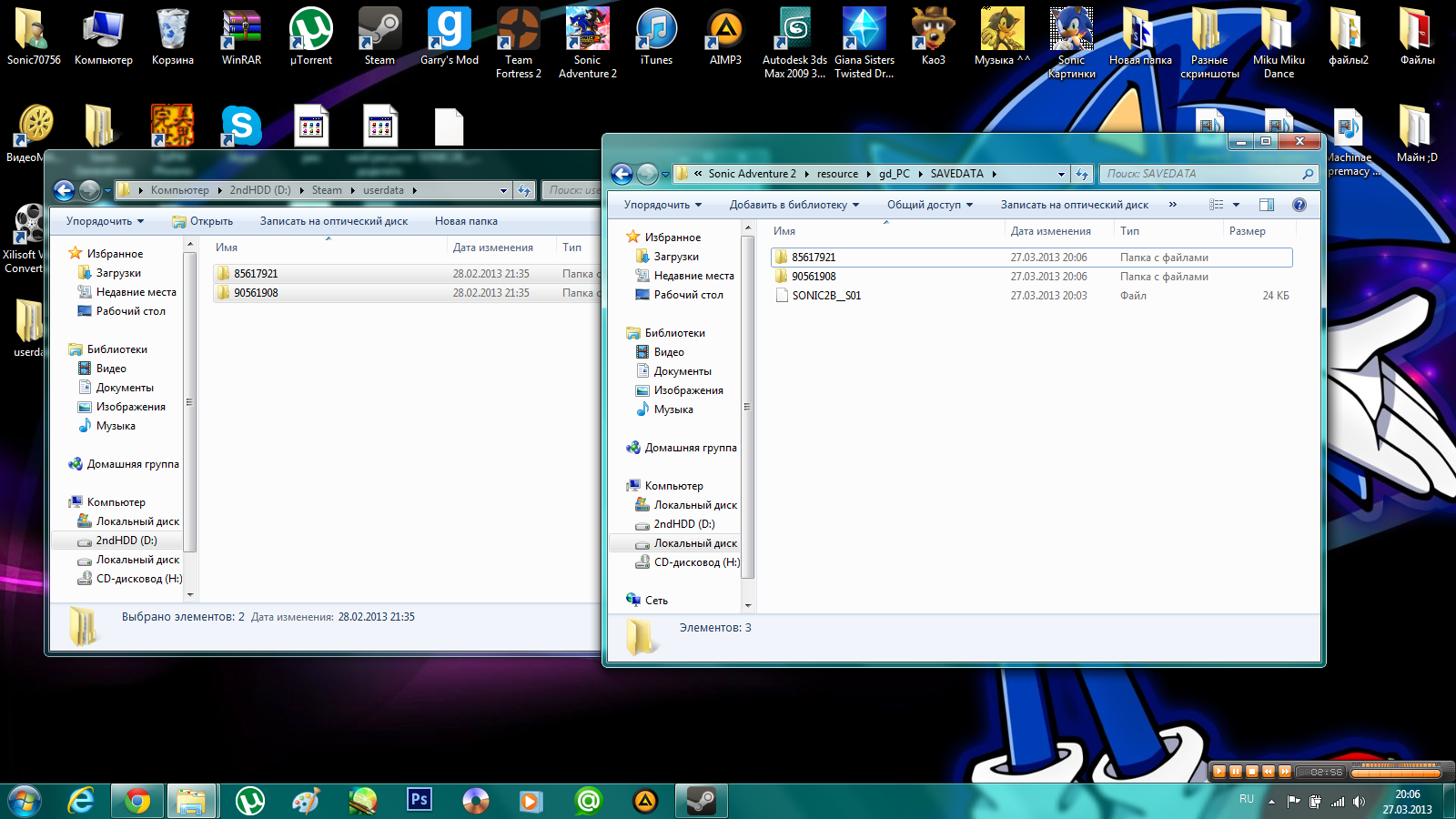Click the Поиск: SAVEDATA search field
The width and height of the screenshot is (1456, 819).
pos(1208,174)
